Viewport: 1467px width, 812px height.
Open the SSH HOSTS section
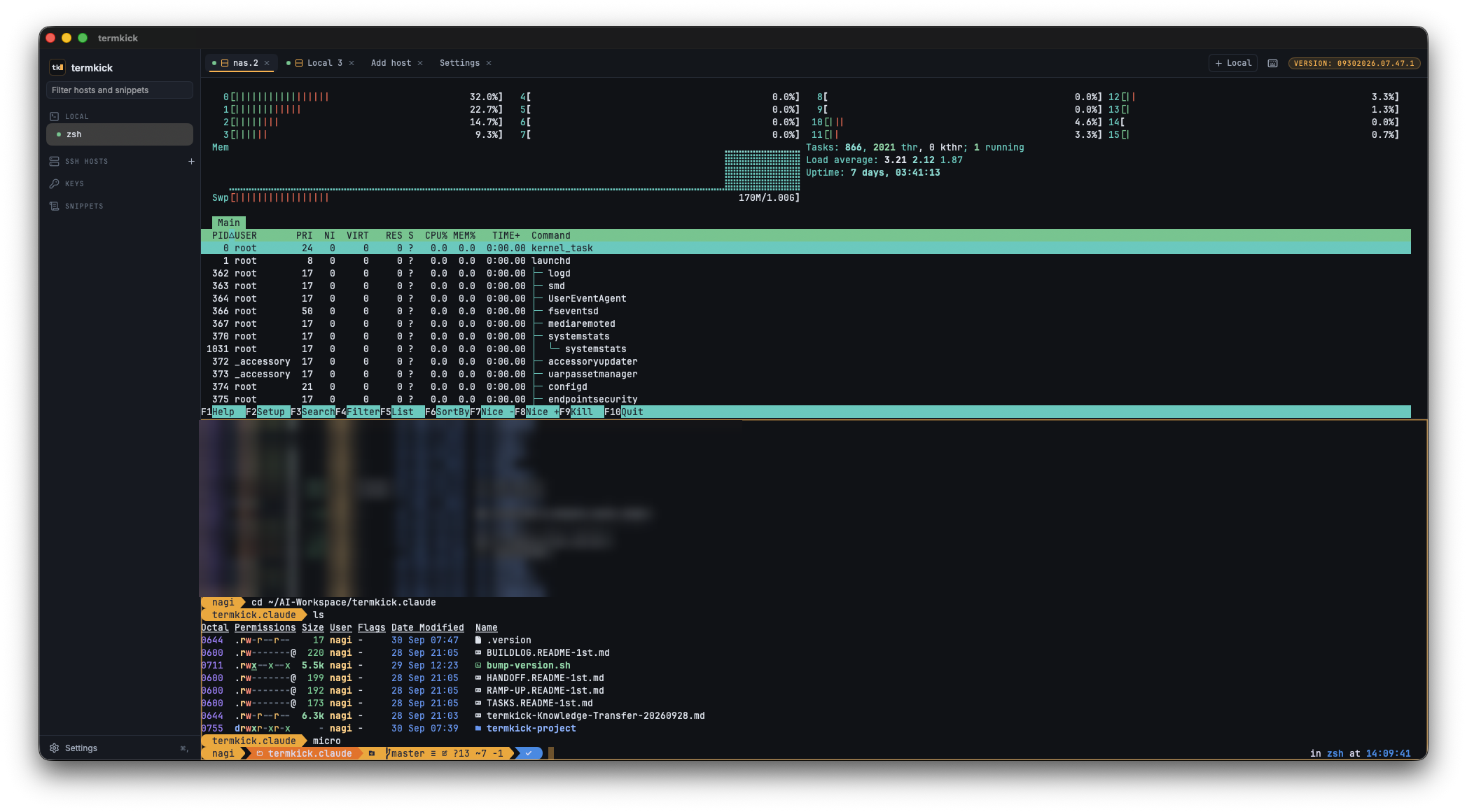86,161
